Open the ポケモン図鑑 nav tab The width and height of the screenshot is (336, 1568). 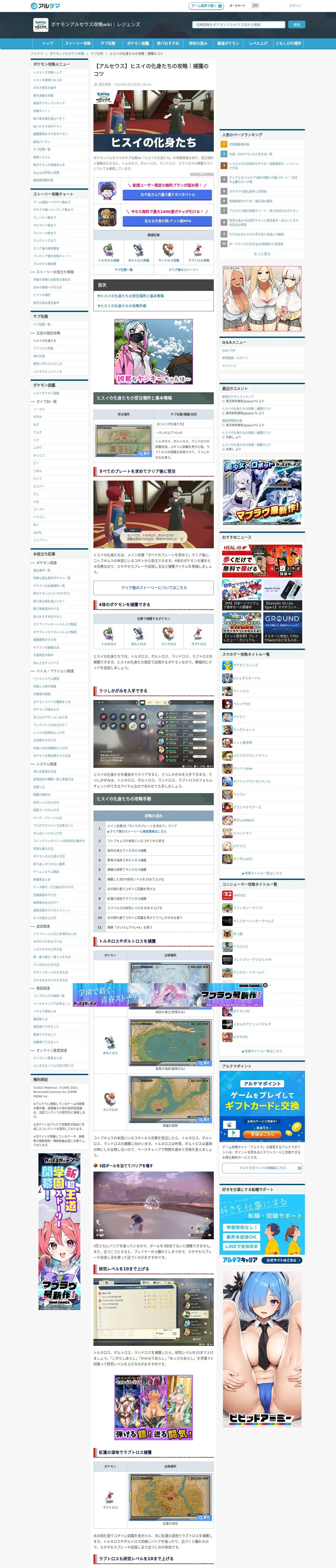point(138,44)
